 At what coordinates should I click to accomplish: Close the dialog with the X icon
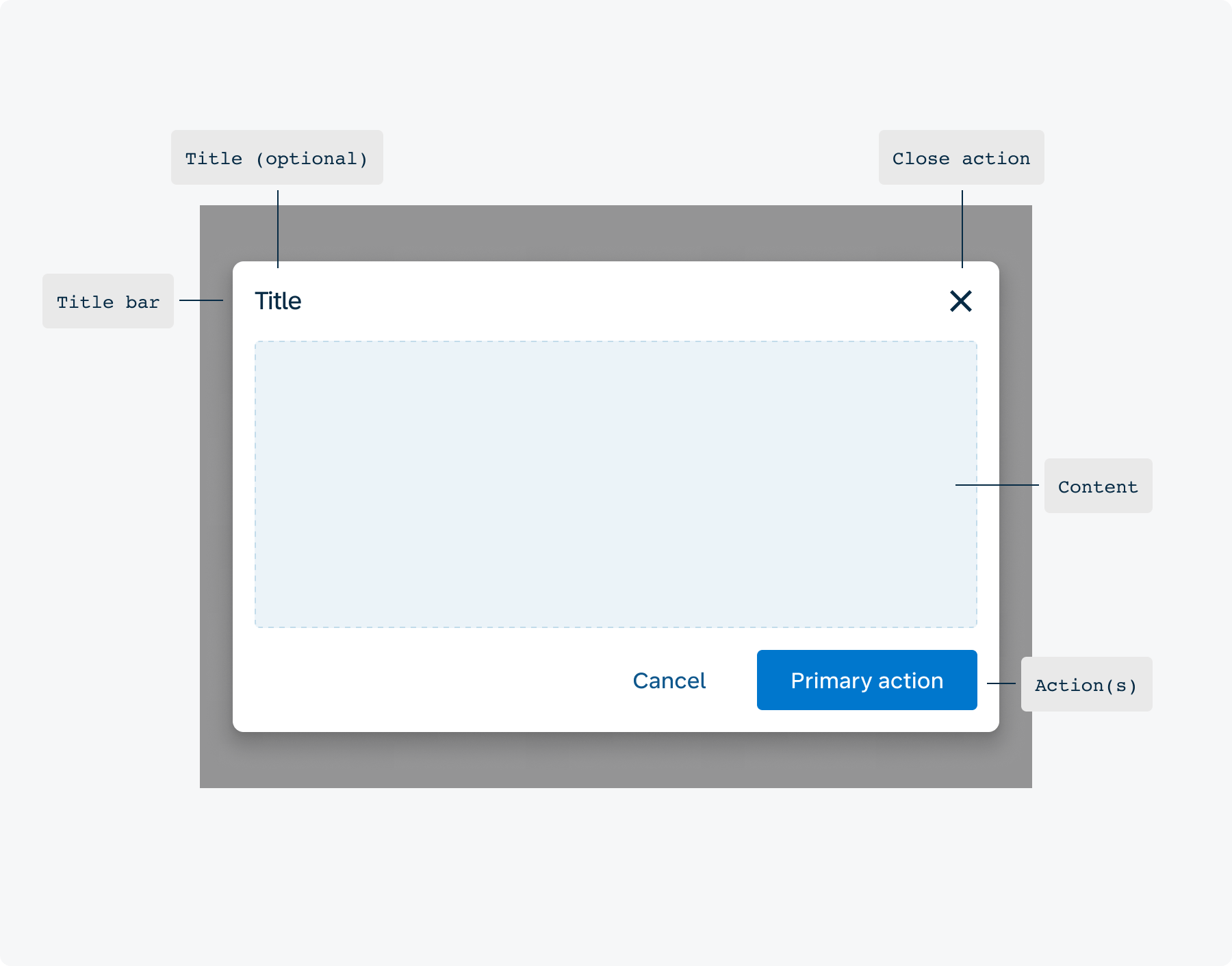[x=961, y=301]
